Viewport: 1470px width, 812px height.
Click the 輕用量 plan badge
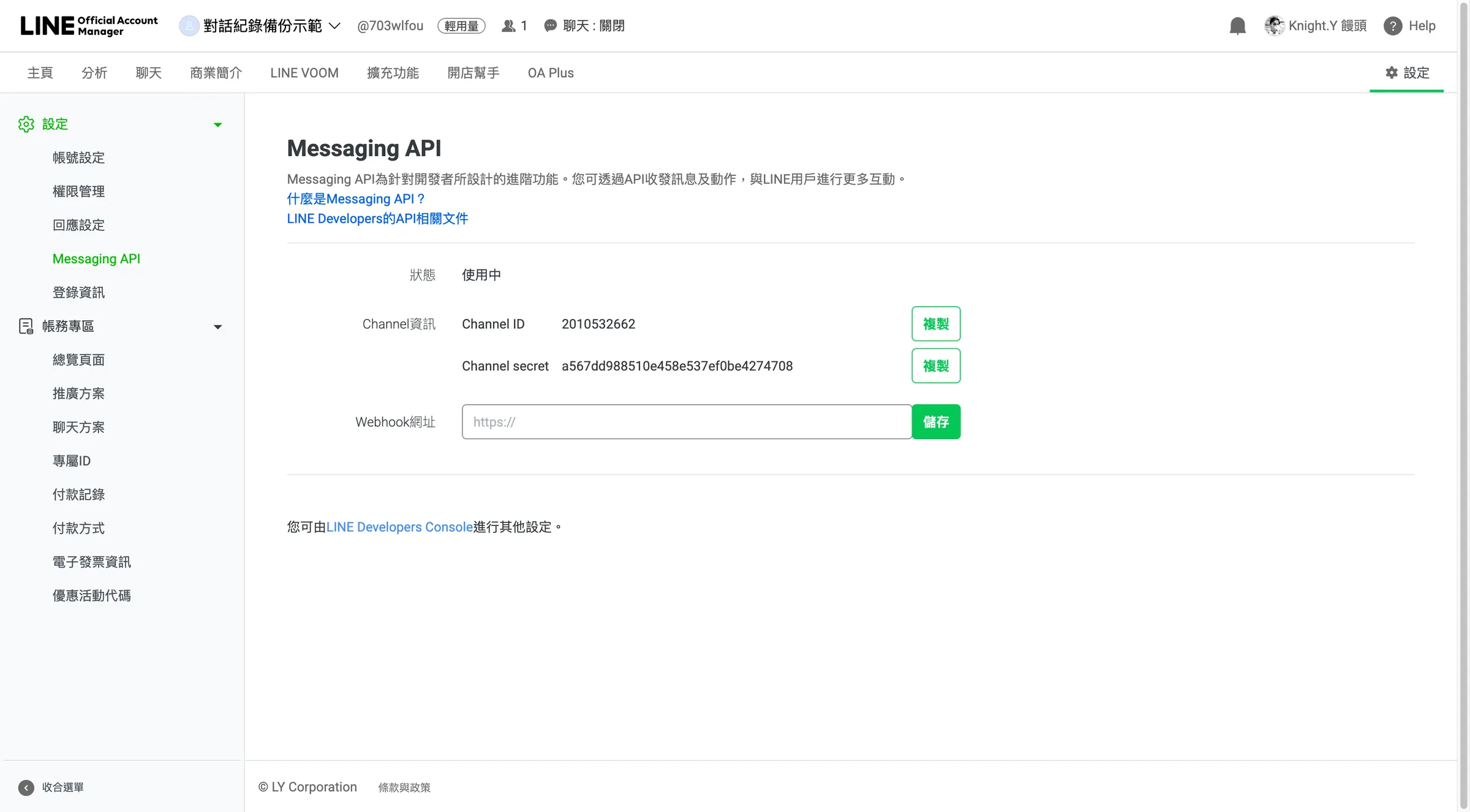[x=461, y=26]
